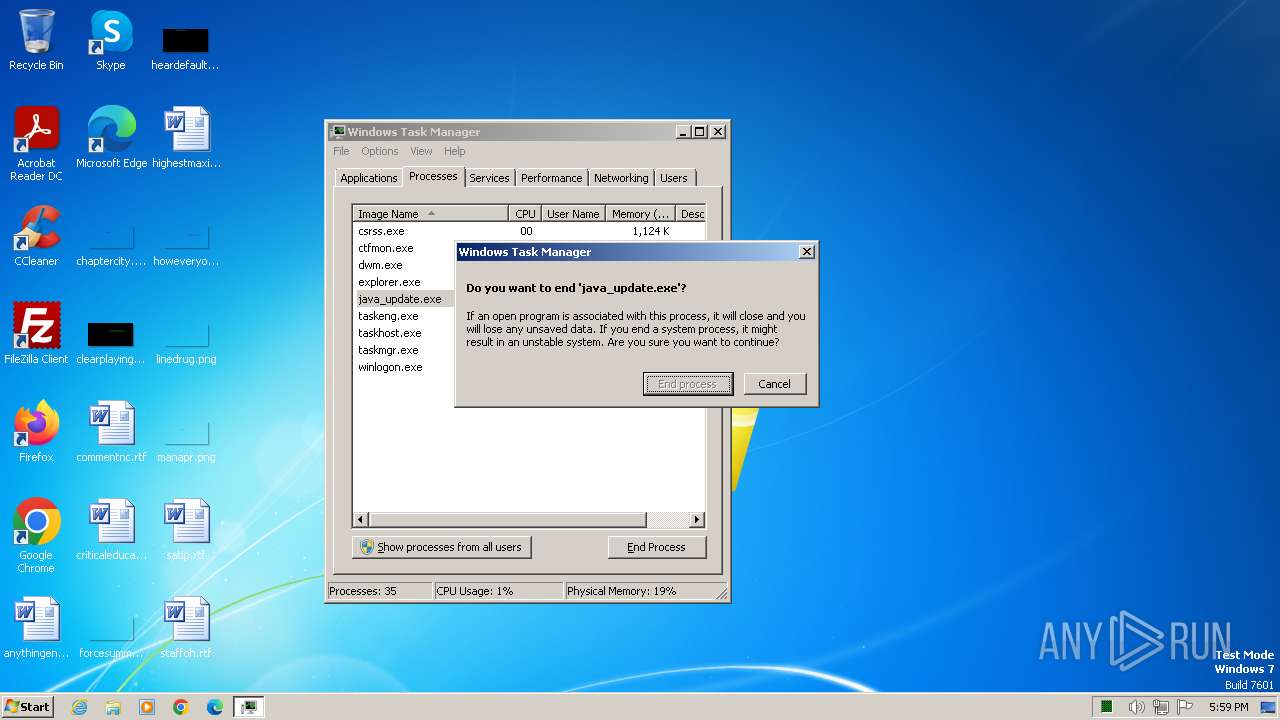Select explorer.exe in process list
The image size is (1280, 720).
click(389, 282)
